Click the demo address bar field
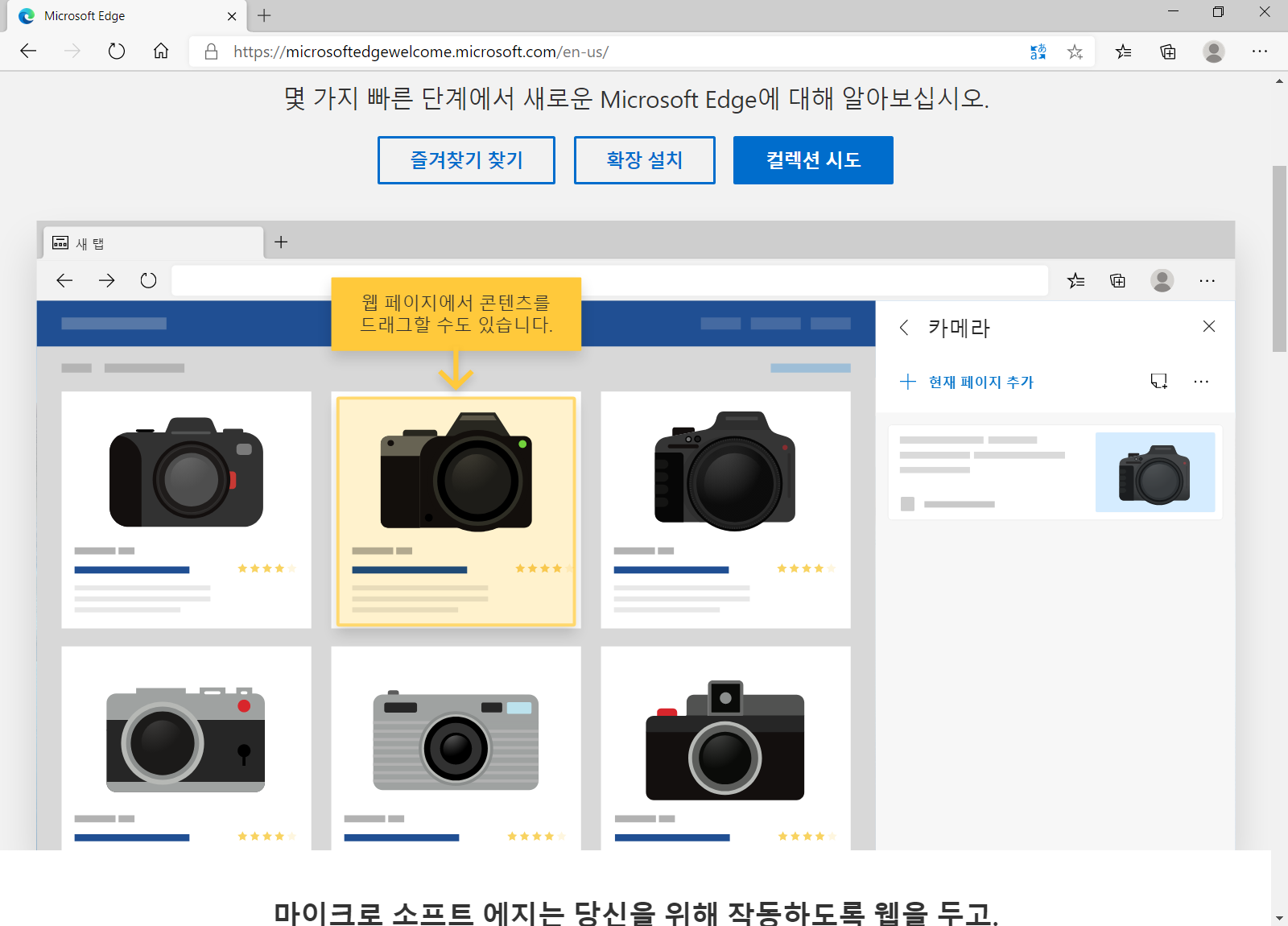 (x=609, y=280)
